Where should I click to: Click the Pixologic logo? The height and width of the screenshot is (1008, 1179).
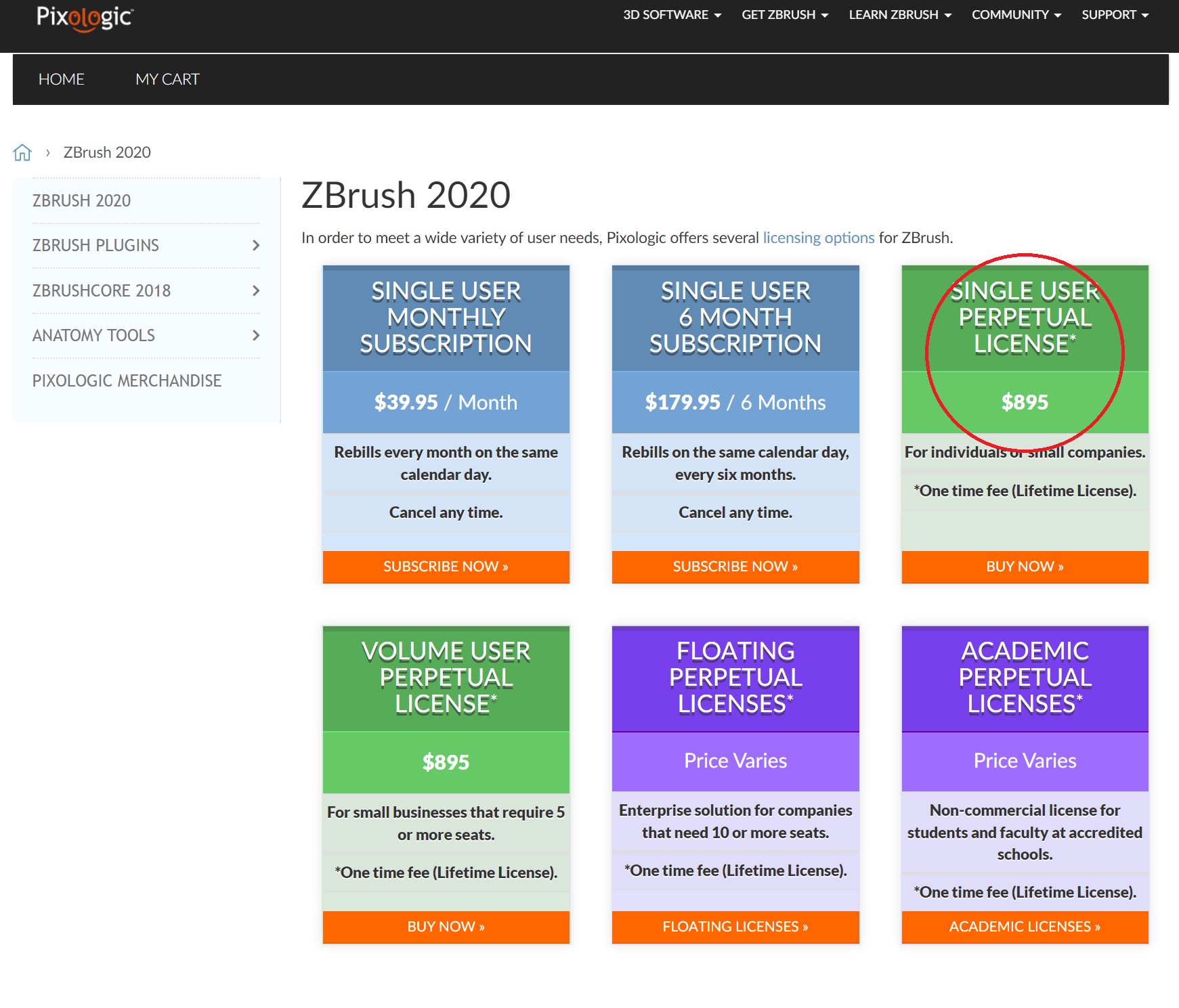point(85,18)
